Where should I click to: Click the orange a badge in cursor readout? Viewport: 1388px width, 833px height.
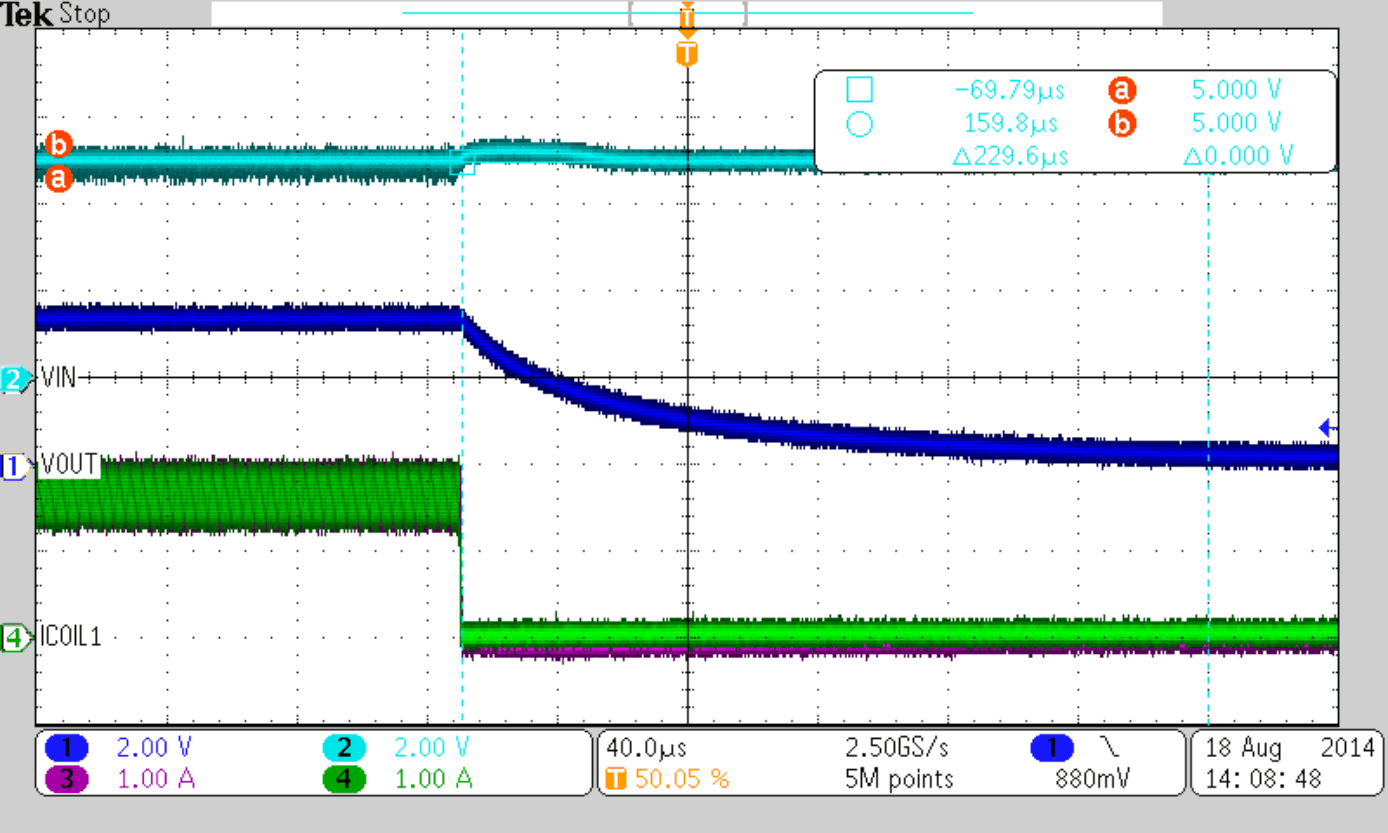pos(1122,91)
